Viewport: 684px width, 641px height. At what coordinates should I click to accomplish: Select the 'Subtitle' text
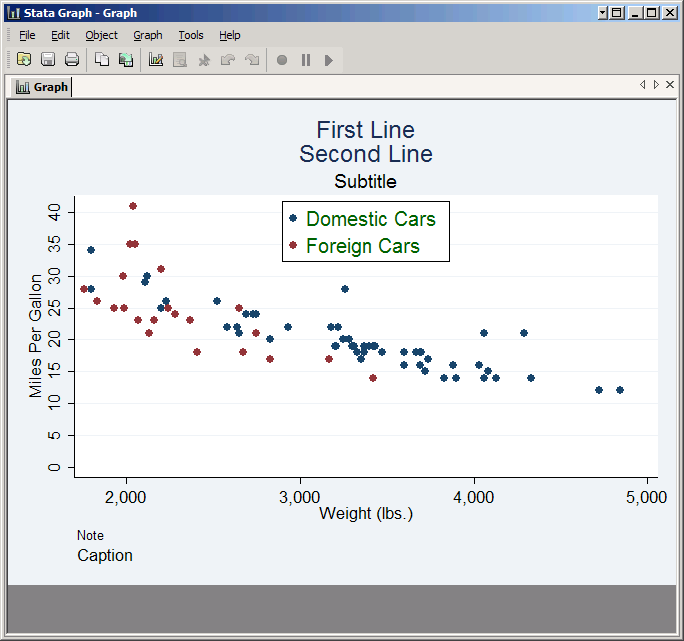pyautogui.click(x=366, y=182)
